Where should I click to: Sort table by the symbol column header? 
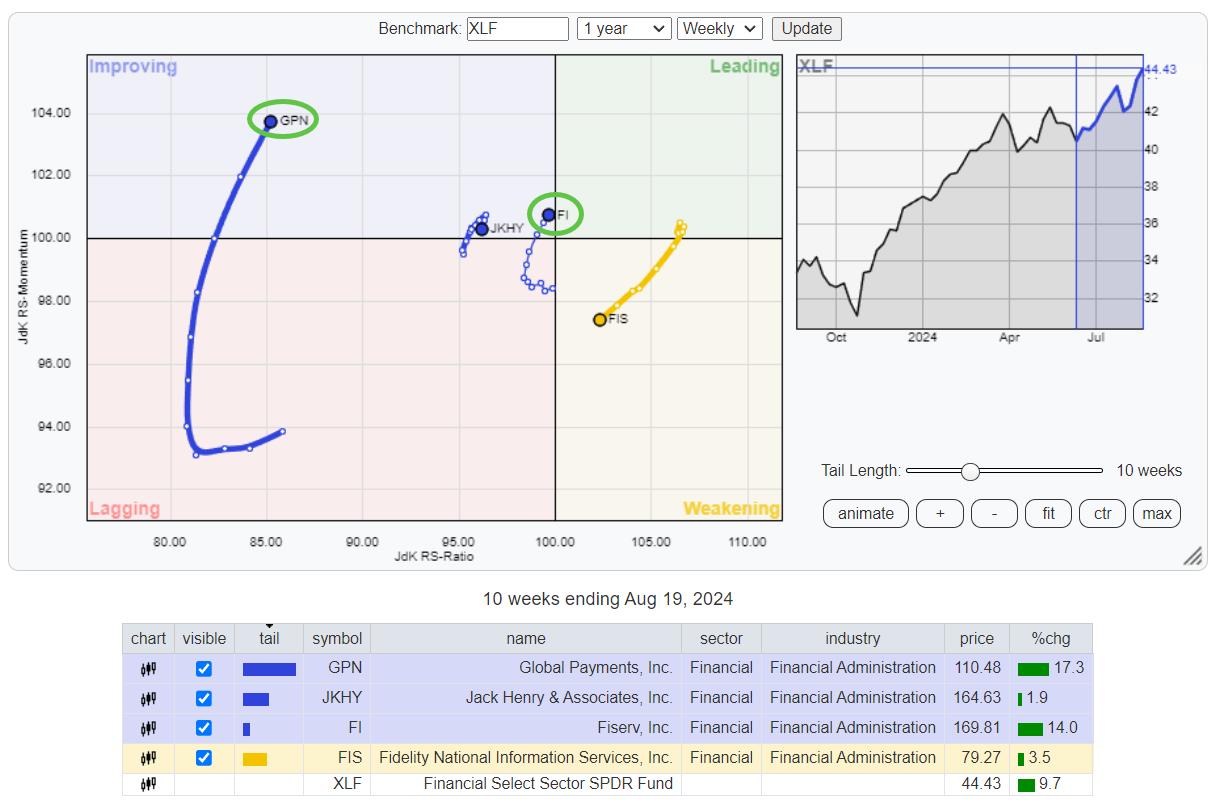pyautogui.click(x=336, y=639)
